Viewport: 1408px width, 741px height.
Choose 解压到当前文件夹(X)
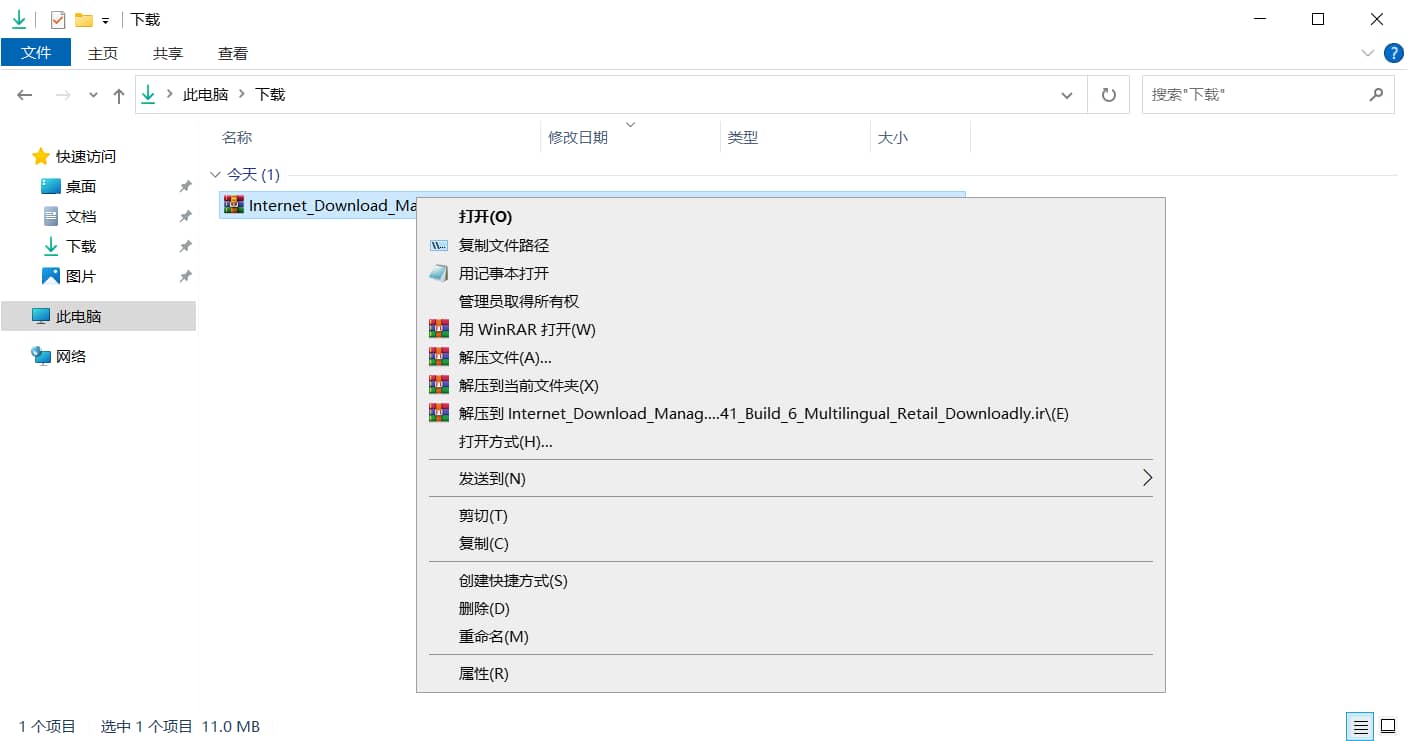[790, 385]
